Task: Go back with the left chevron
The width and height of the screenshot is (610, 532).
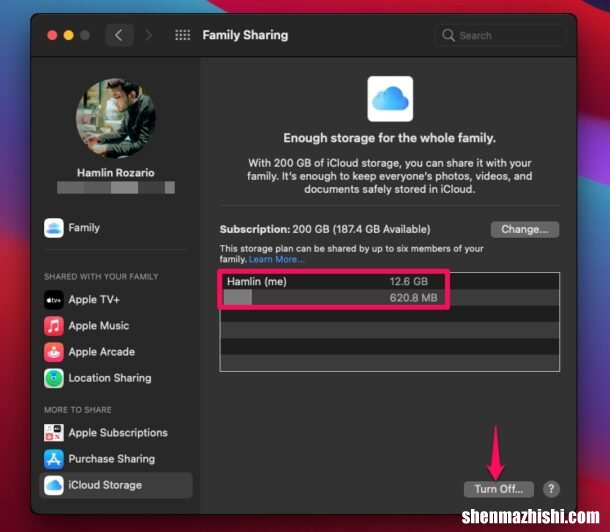Action: pyautogui.click(x=119, y=35)
